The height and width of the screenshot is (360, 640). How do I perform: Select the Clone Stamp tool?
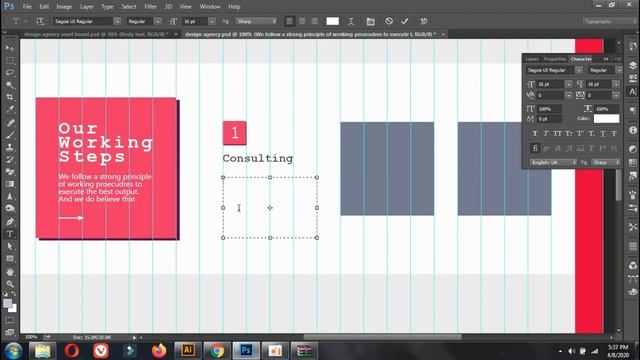point(10,147)
